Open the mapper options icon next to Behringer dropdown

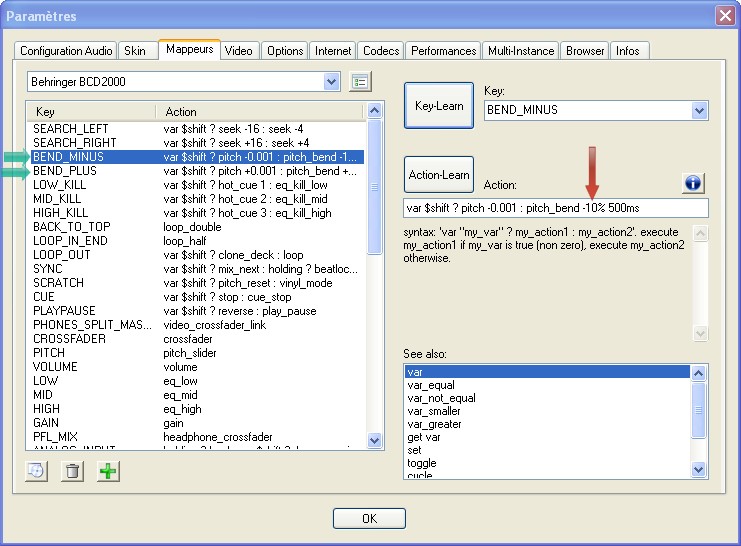click(x=361, y=81)
